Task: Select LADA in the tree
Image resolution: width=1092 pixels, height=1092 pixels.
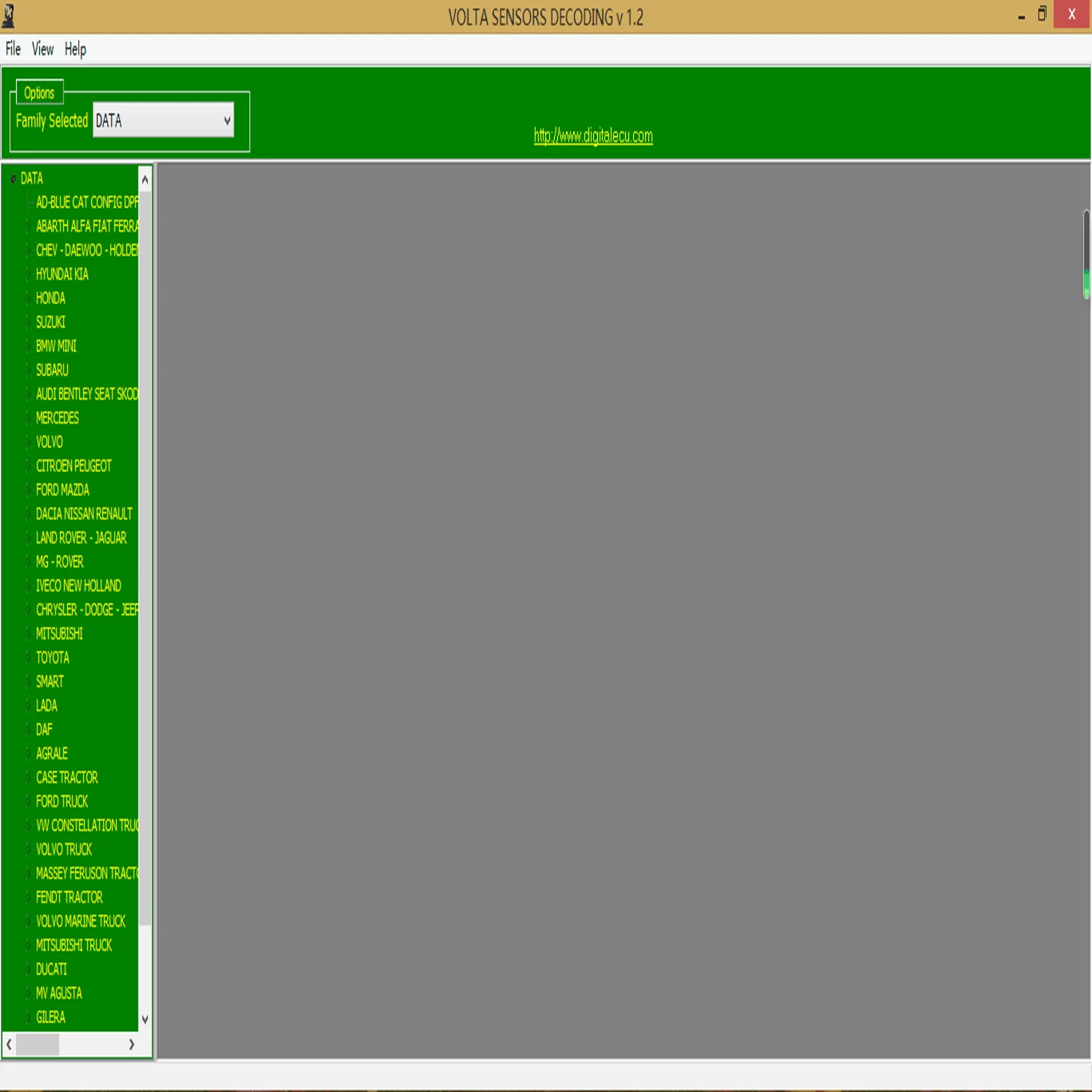Action: [x=46, y=706]
